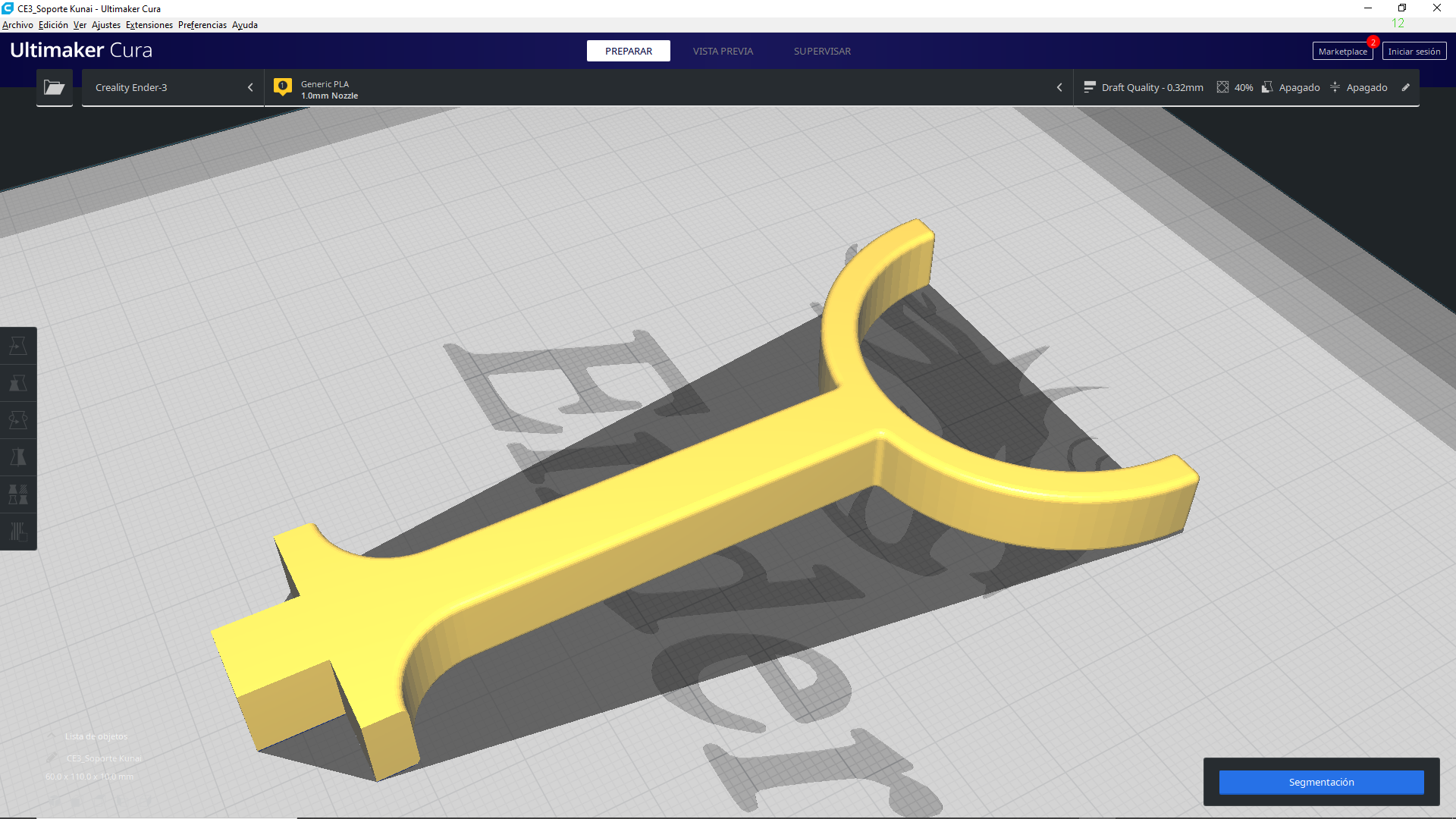Viewport: 1456px width, 819px height.
Task: Click the Segmentación slice button
Action: [1320, 782]
